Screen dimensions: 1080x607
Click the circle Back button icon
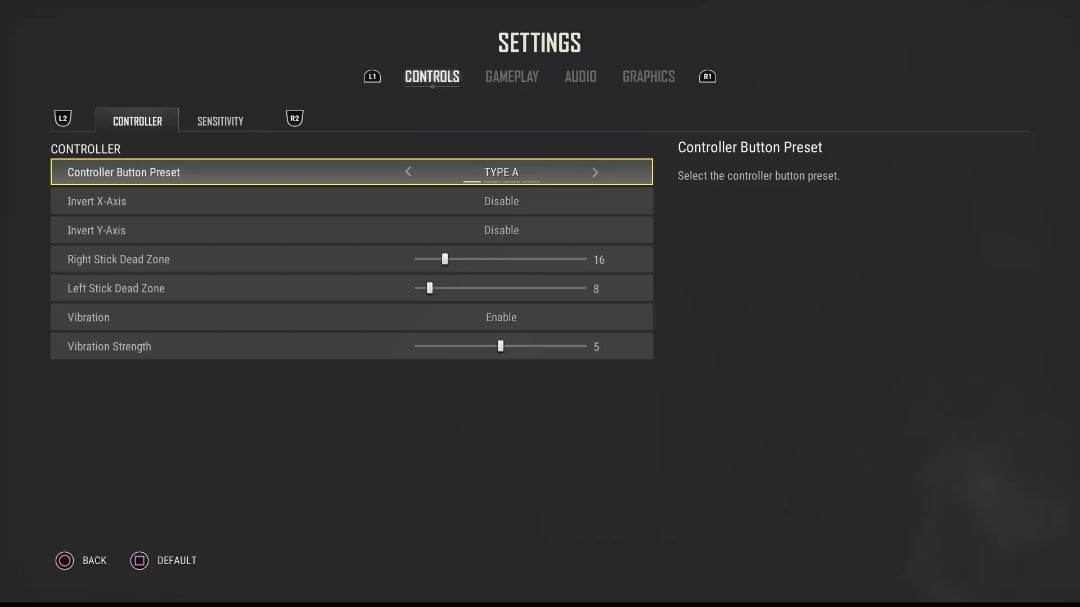point(65,561)
